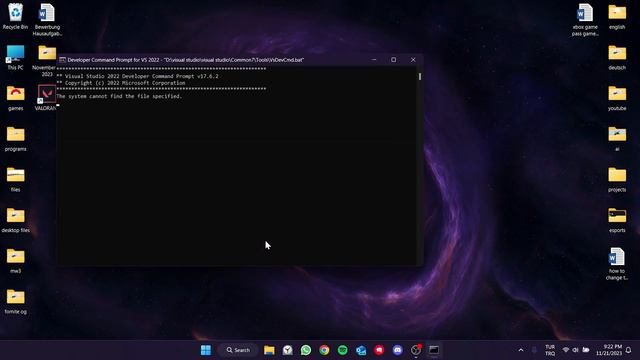Image resolution: width=640 pixels, height=360 pixels.
Task: Open the TUR TRQ language switcher
Action: coord(550,350)
